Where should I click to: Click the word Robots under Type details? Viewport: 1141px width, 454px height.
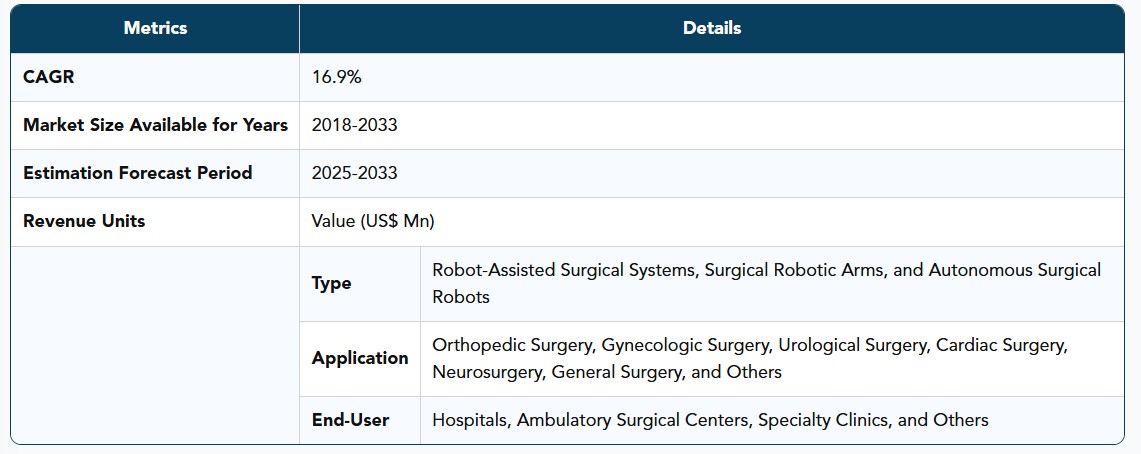point(461,297)
